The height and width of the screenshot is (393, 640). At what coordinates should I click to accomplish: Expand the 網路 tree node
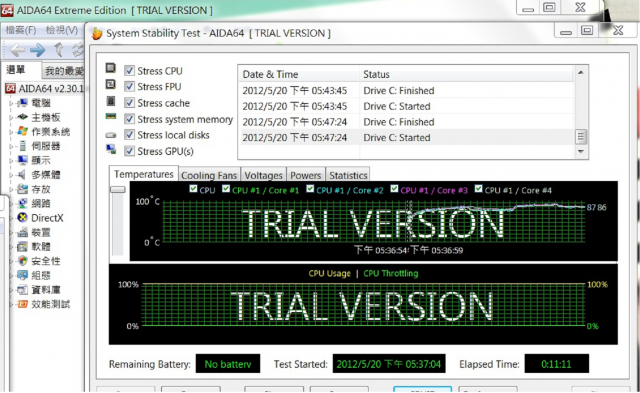click(11, 204)
